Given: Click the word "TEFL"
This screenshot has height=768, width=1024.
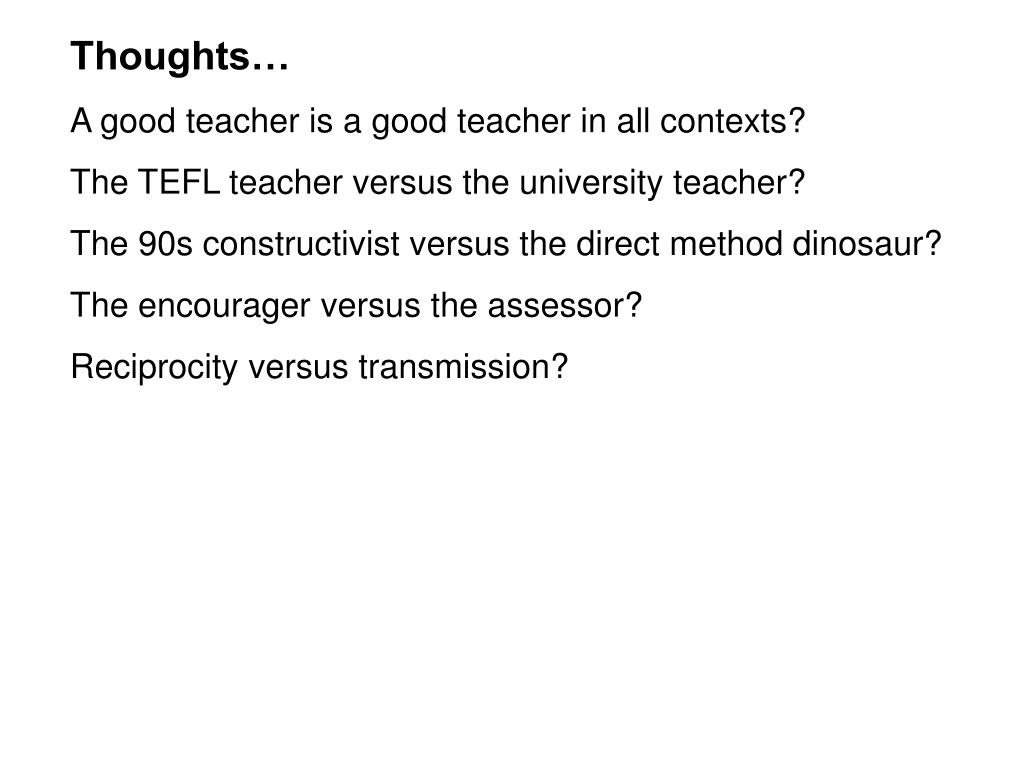Looking at the screenshot, I should point(178,182).
